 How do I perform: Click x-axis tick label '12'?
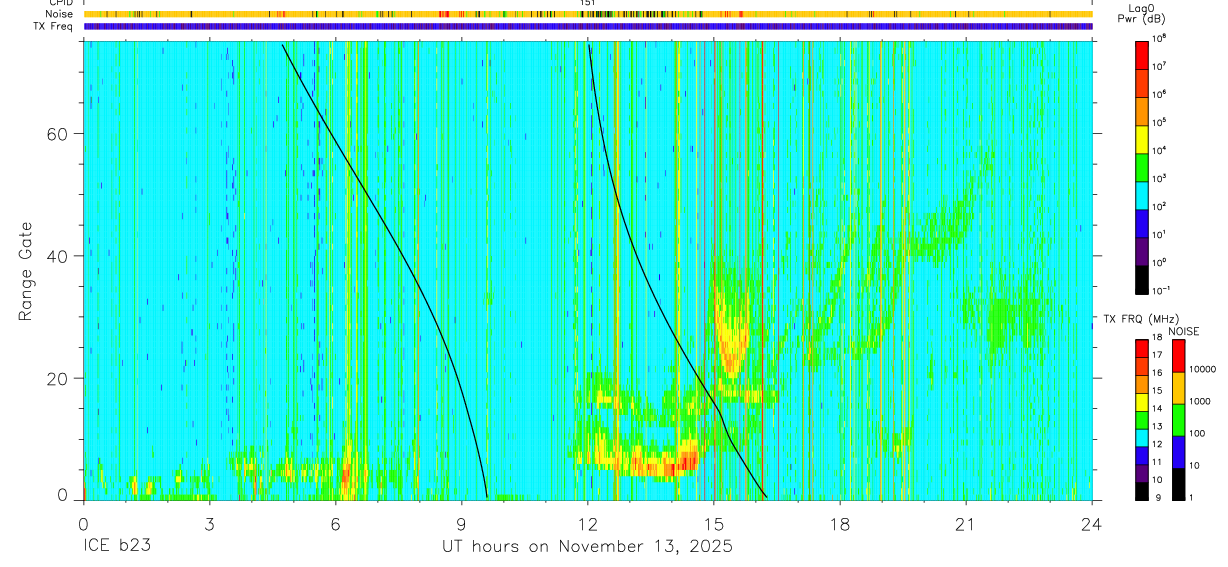point(588,524)
